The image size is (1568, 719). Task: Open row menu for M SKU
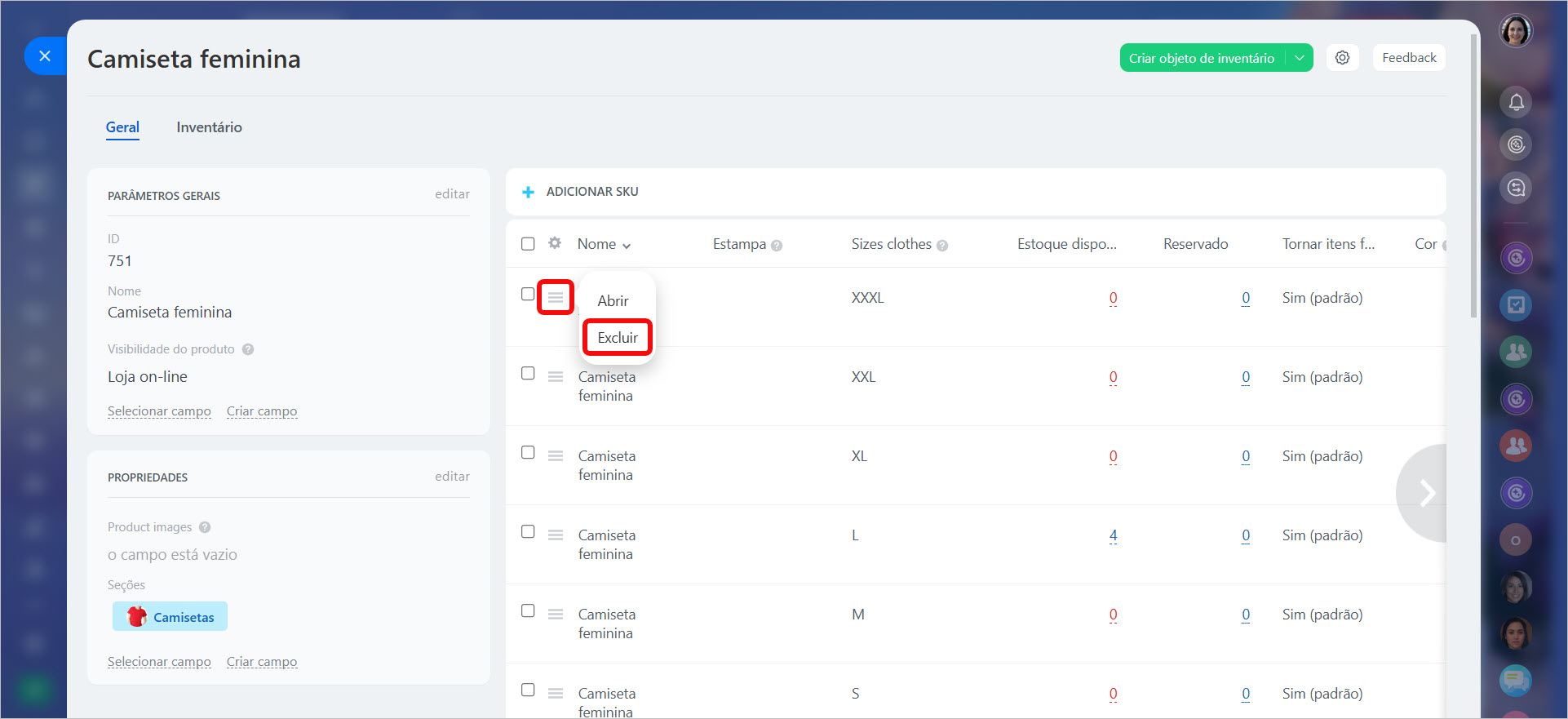556,615
